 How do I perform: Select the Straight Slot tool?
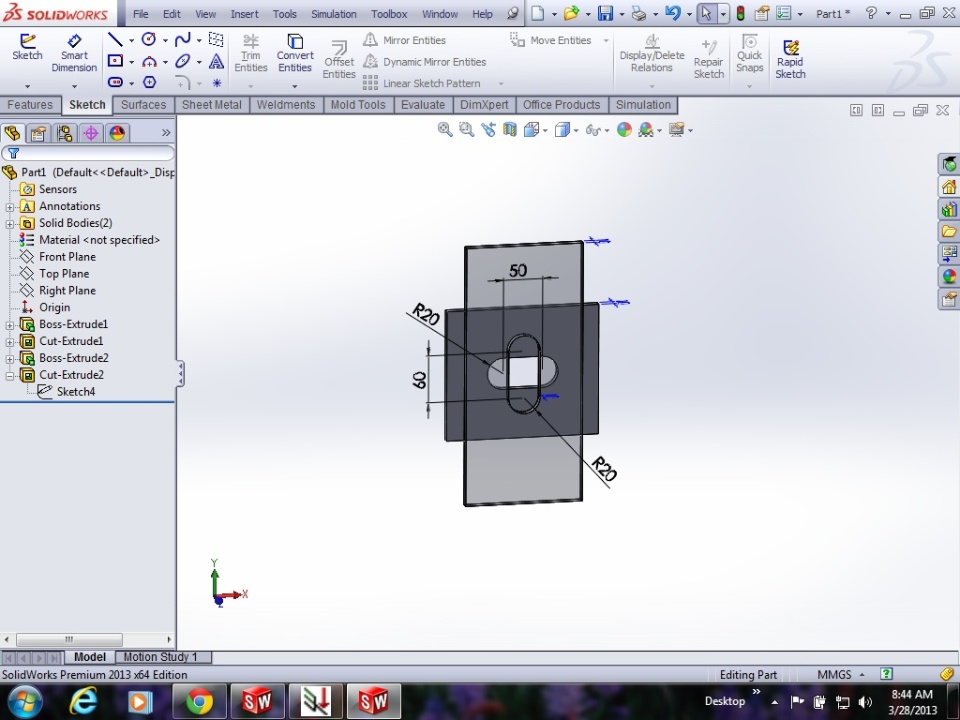(115, 82)
